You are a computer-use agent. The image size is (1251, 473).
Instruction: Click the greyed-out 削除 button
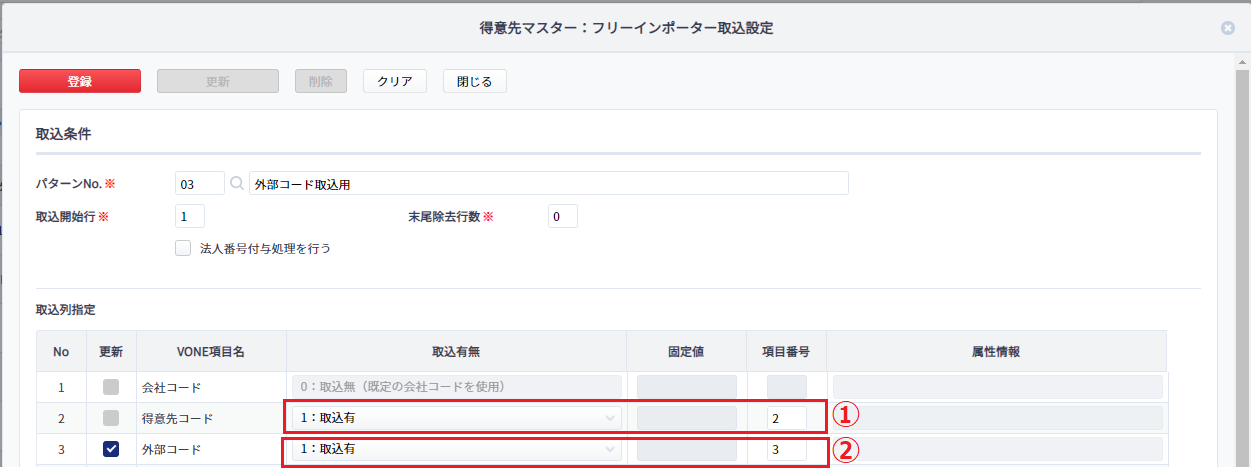(320, 81)
